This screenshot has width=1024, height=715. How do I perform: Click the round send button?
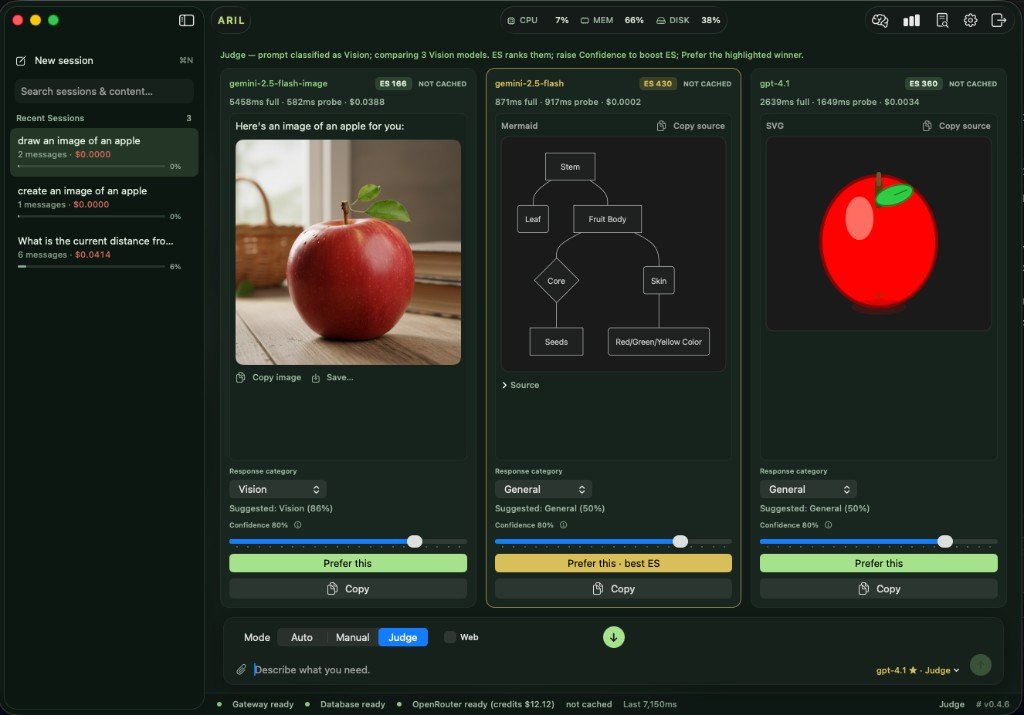click(x=980, y=665)
